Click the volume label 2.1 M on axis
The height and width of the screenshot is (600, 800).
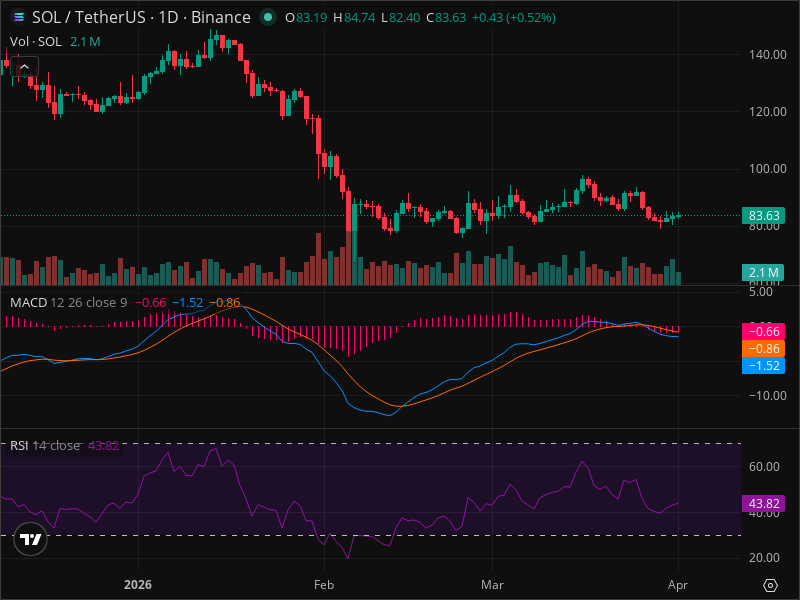pos(763,272)
